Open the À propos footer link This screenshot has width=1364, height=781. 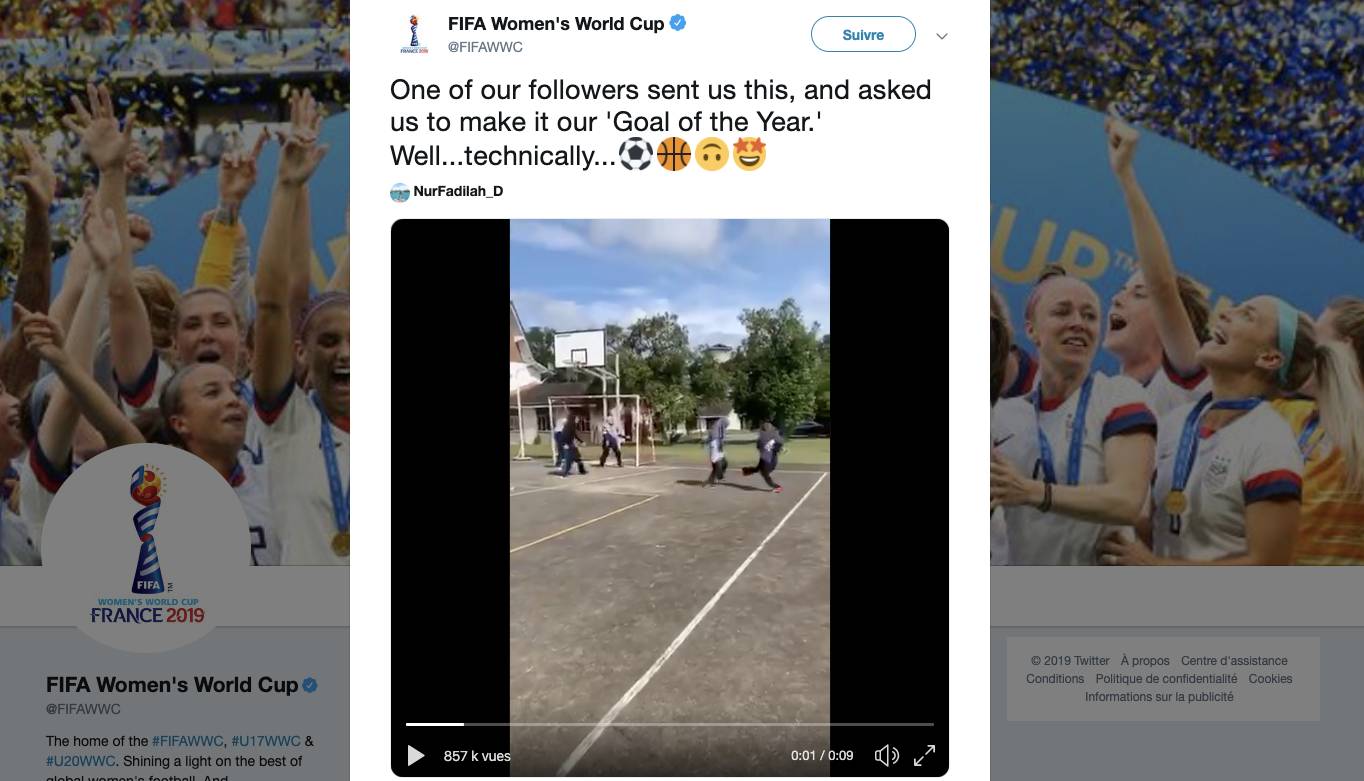coord(1145,661)
